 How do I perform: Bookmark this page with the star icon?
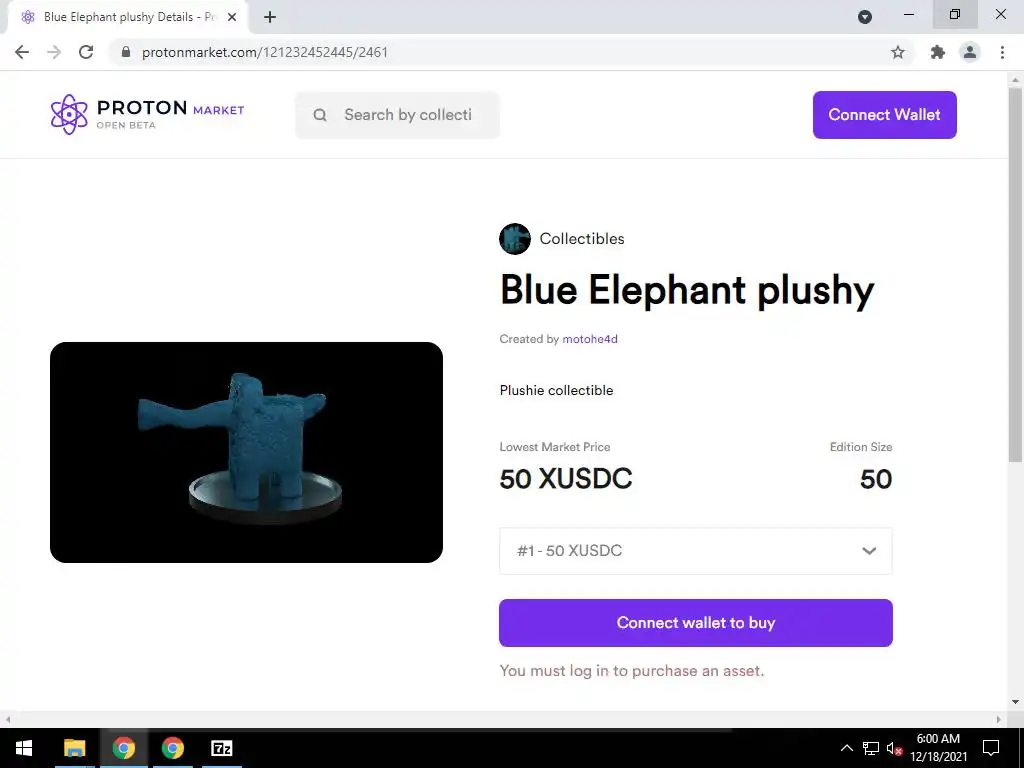(898, 52)
